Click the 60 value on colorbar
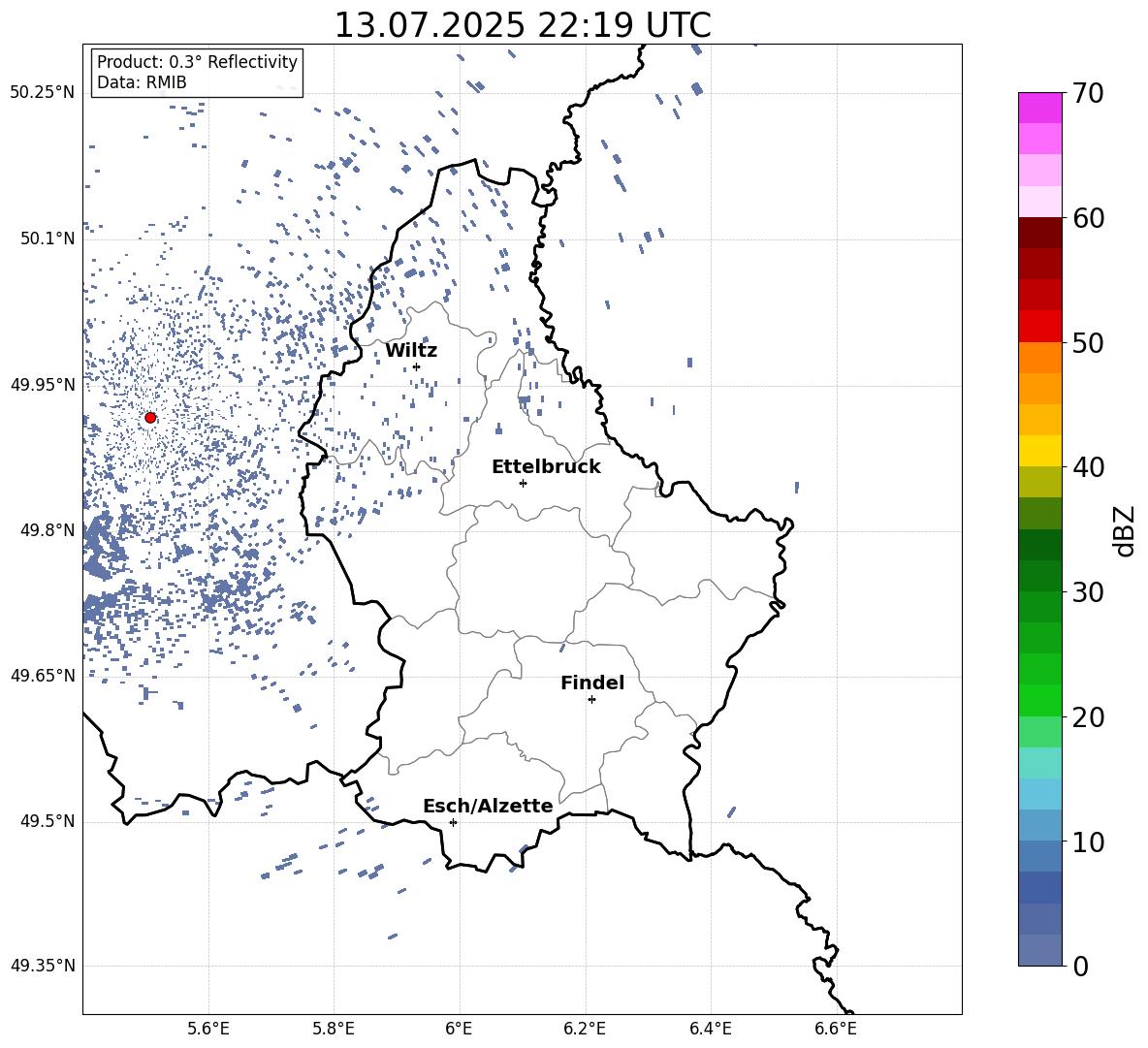 pos(1088,218)
